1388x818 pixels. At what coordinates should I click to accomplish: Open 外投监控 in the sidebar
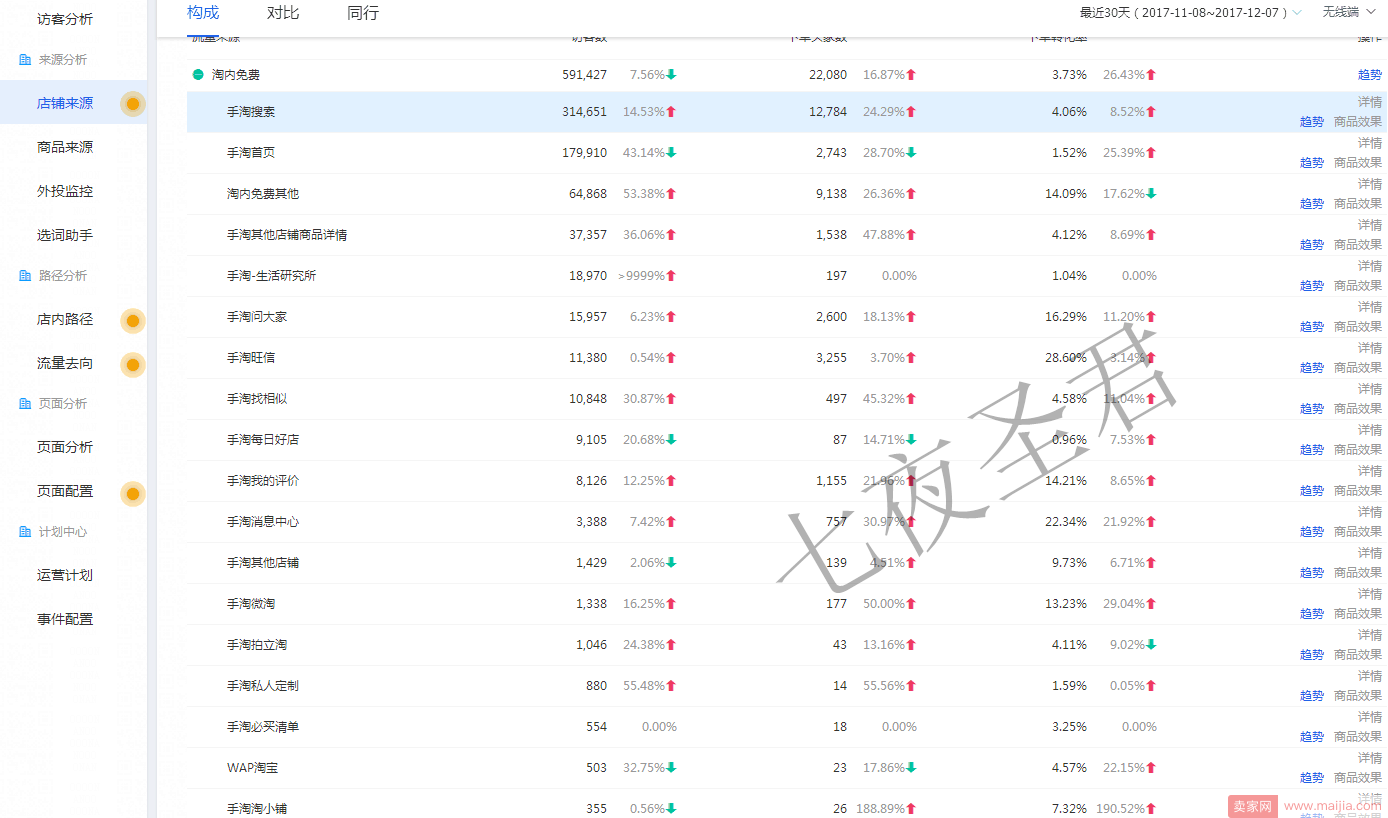click(x=65, y=191)
